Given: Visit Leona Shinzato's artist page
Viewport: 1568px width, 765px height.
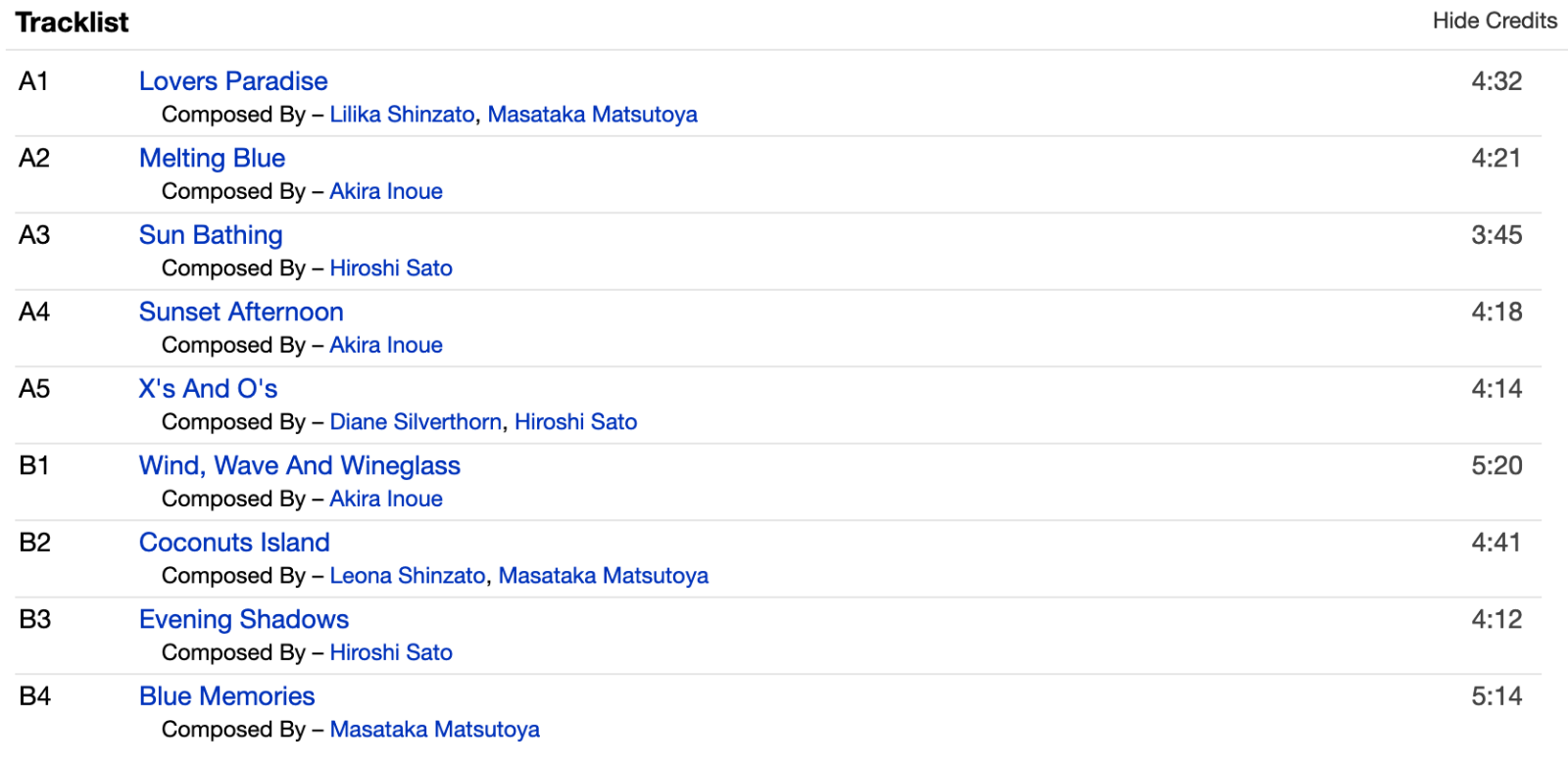Looking at the screenshot, I should coord(408,576).
